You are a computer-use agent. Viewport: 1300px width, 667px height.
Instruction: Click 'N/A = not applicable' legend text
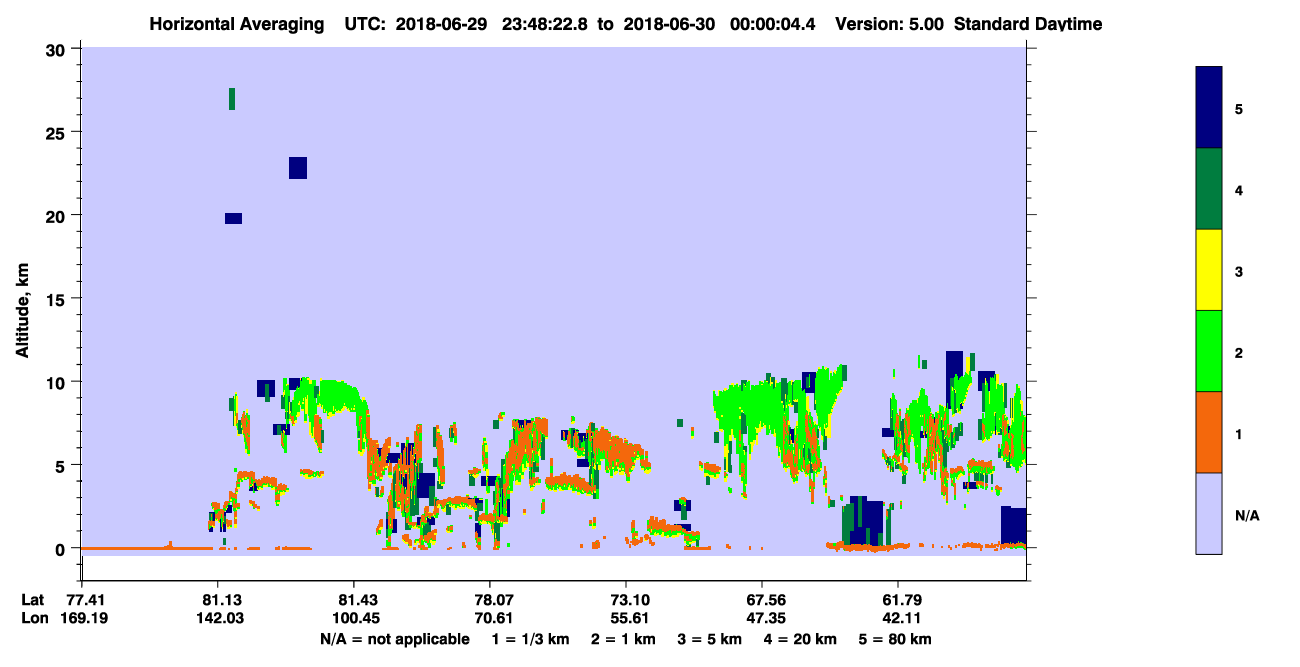click(x=395, y=639)
